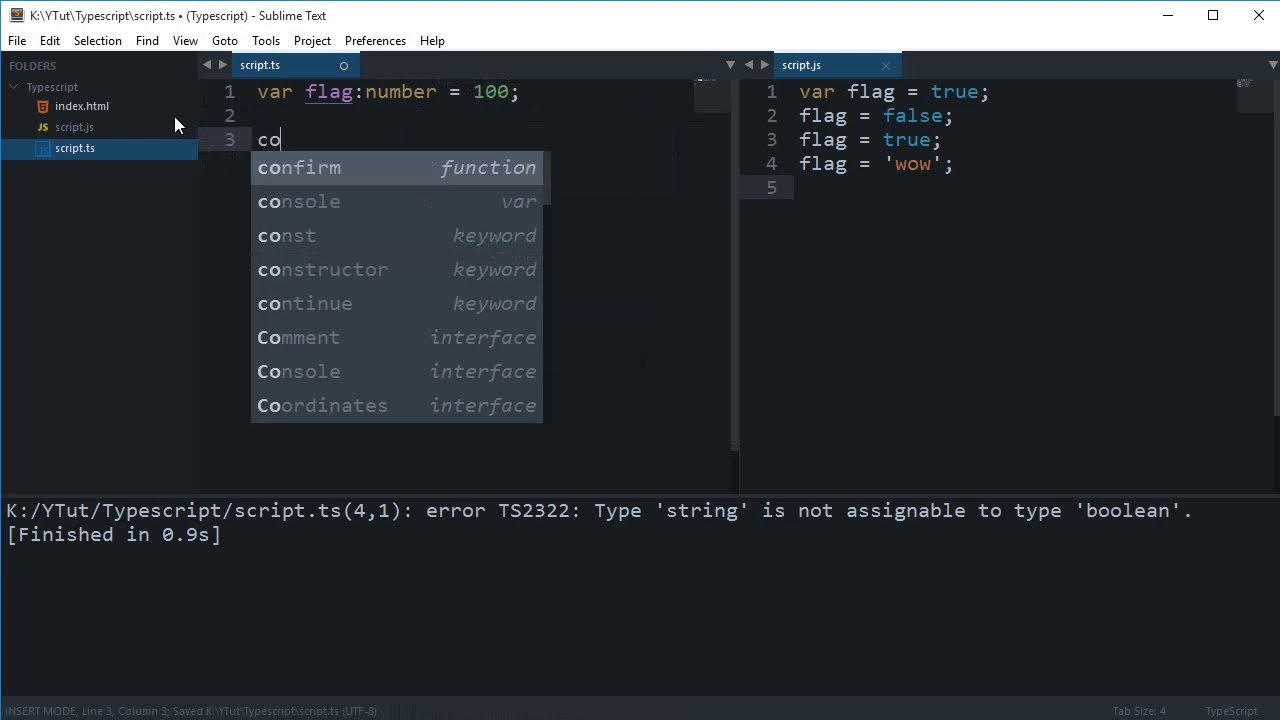Click the TypeScript syntax selector in status bar
The height and width of the screenshot is (720, 1280).
click(1231, 711)
